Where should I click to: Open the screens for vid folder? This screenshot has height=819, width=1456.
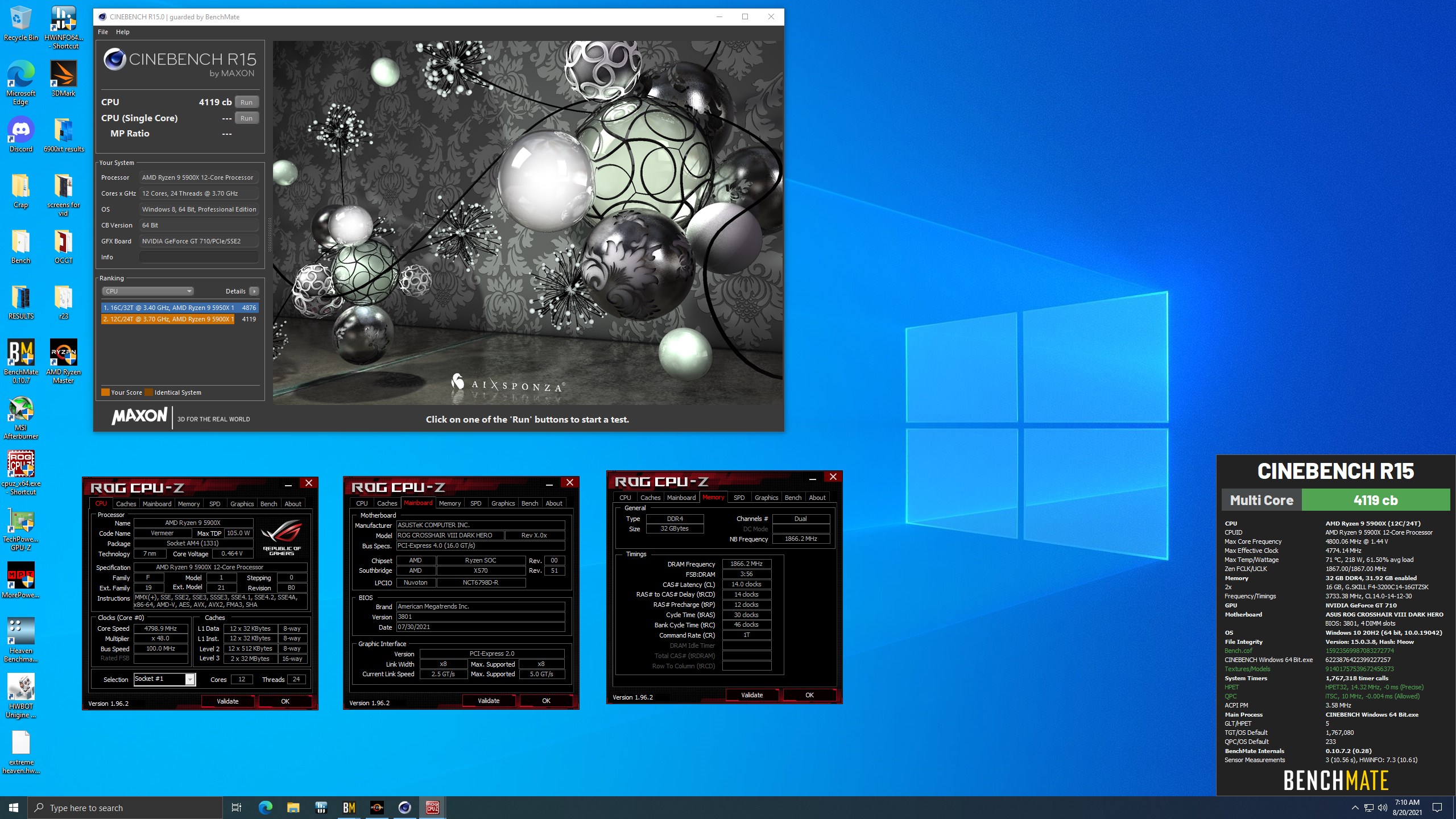point(64,194)
